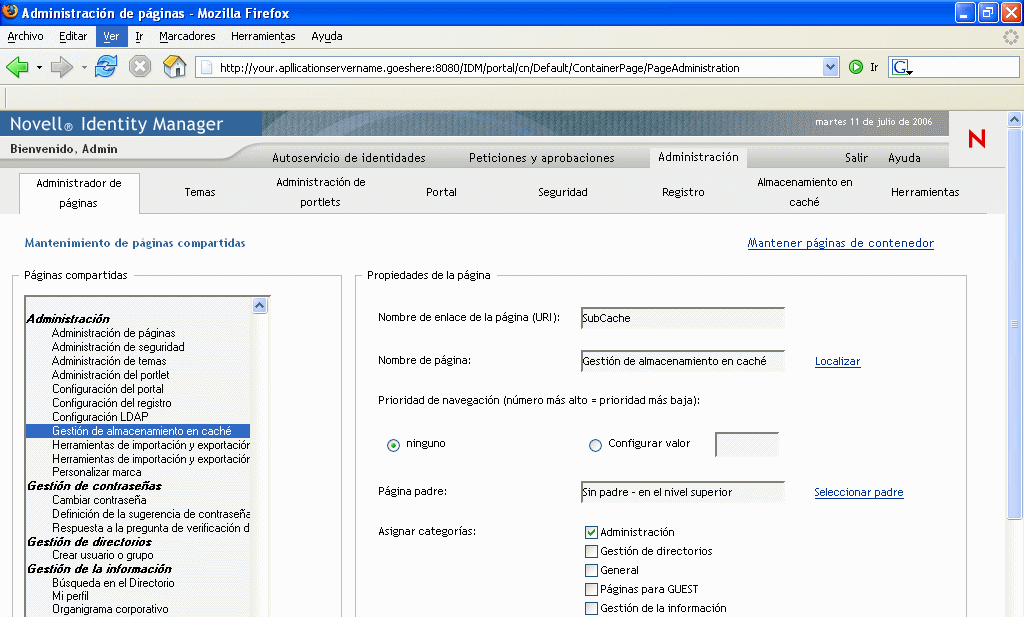
Task: Select Organigrama corporativo in list
Action: pyautogui.click(x=110, y=609)
